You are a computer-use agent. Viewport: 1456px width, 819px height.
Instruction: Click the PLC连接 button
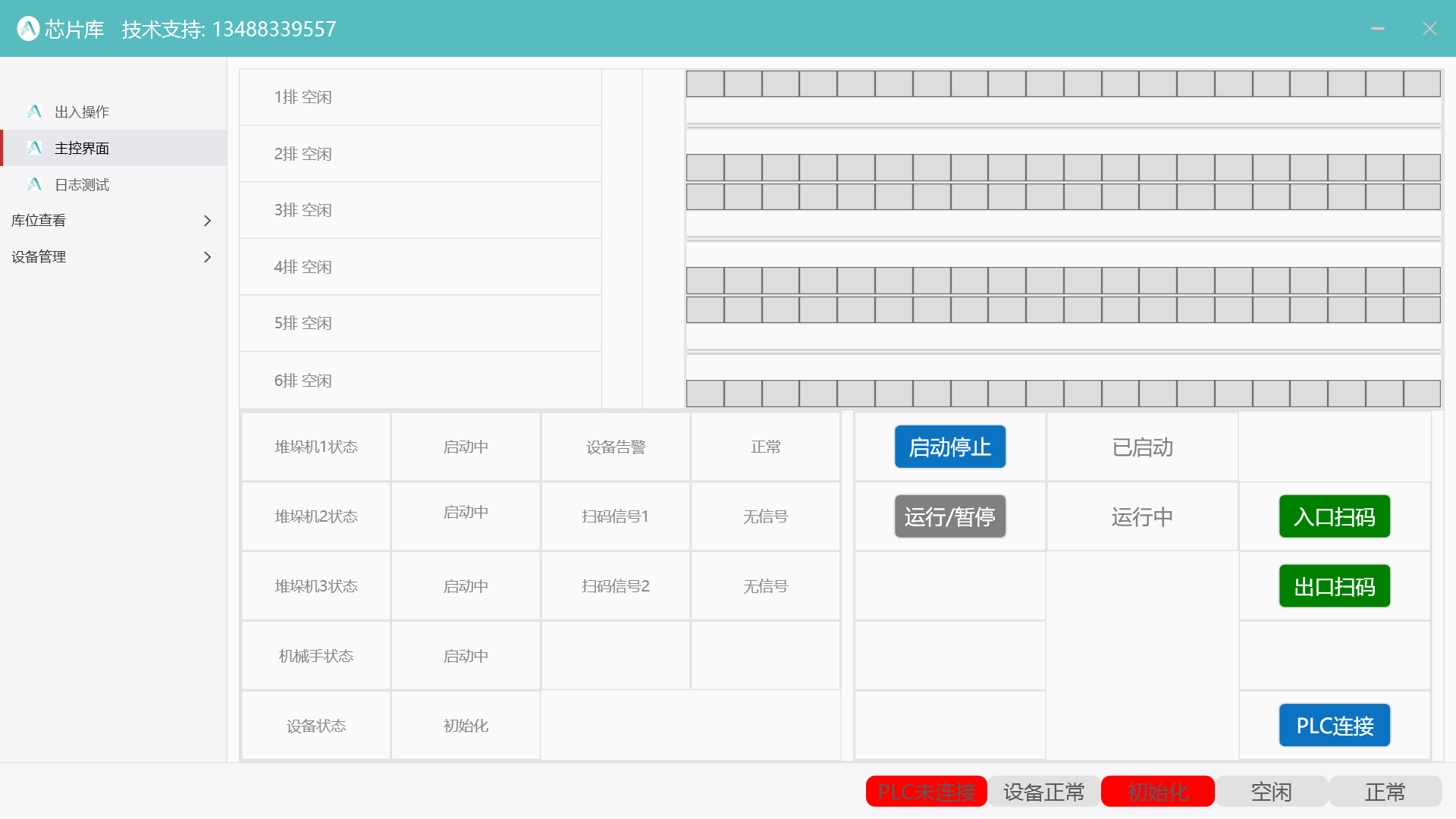pos(1334,725)
